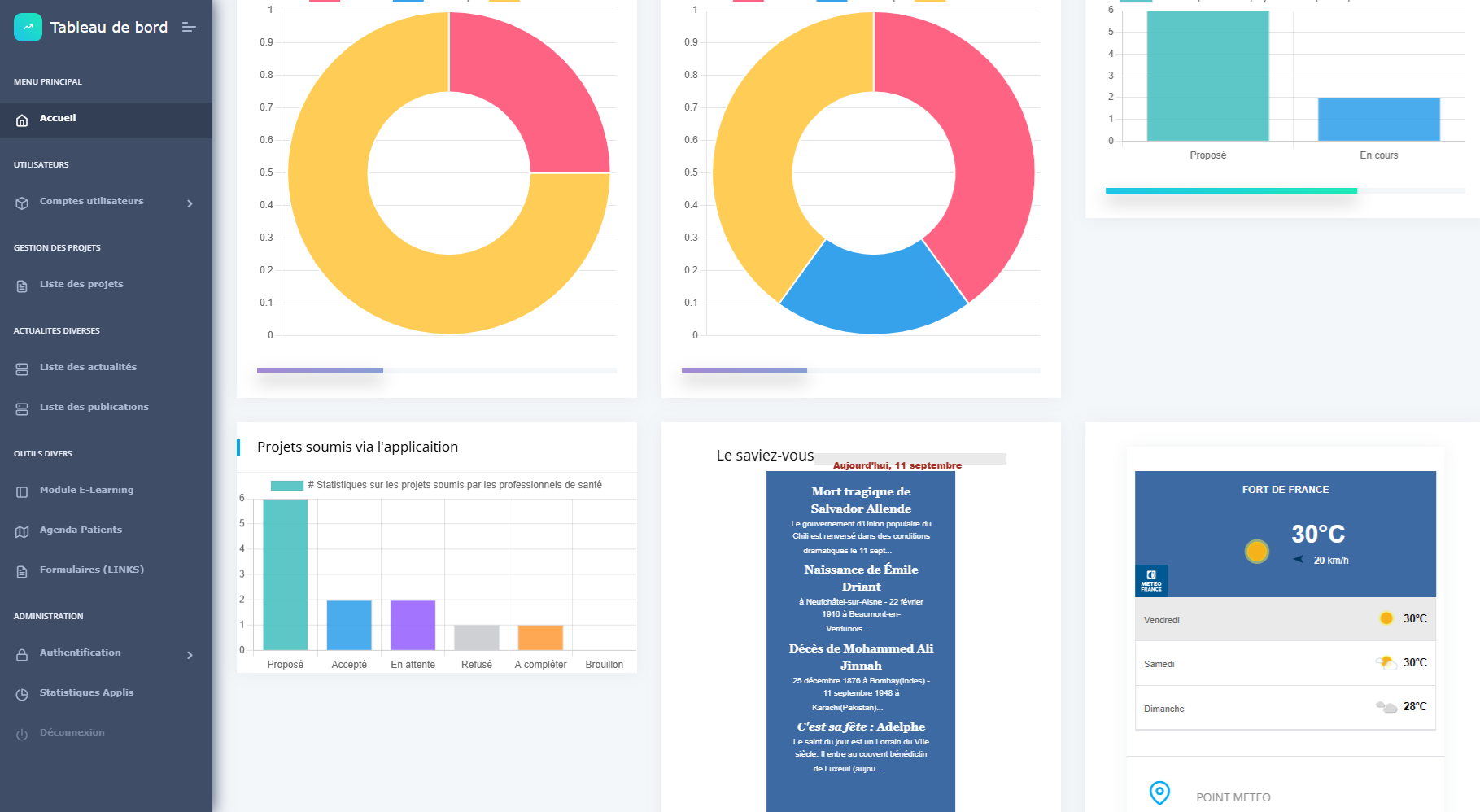Click the FORT-DE-FRANCE weather heading
The width and height of the screenshot is (1480, 812).
(1286, 490)
